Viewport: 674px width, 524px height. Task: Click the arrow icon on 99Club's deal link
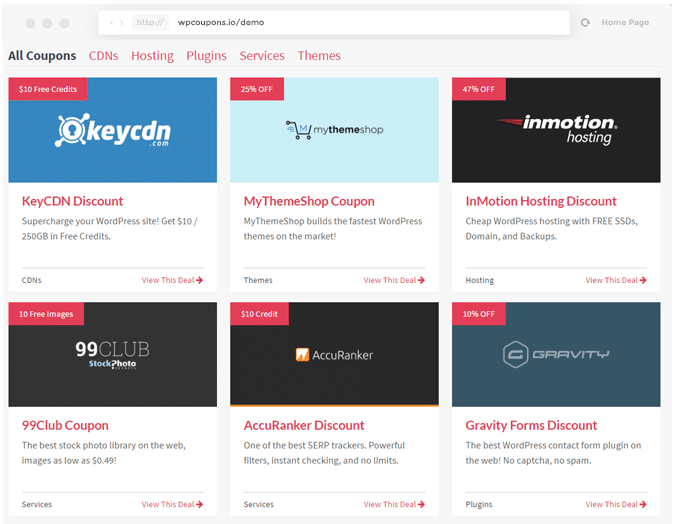click(x=199, y=504)
